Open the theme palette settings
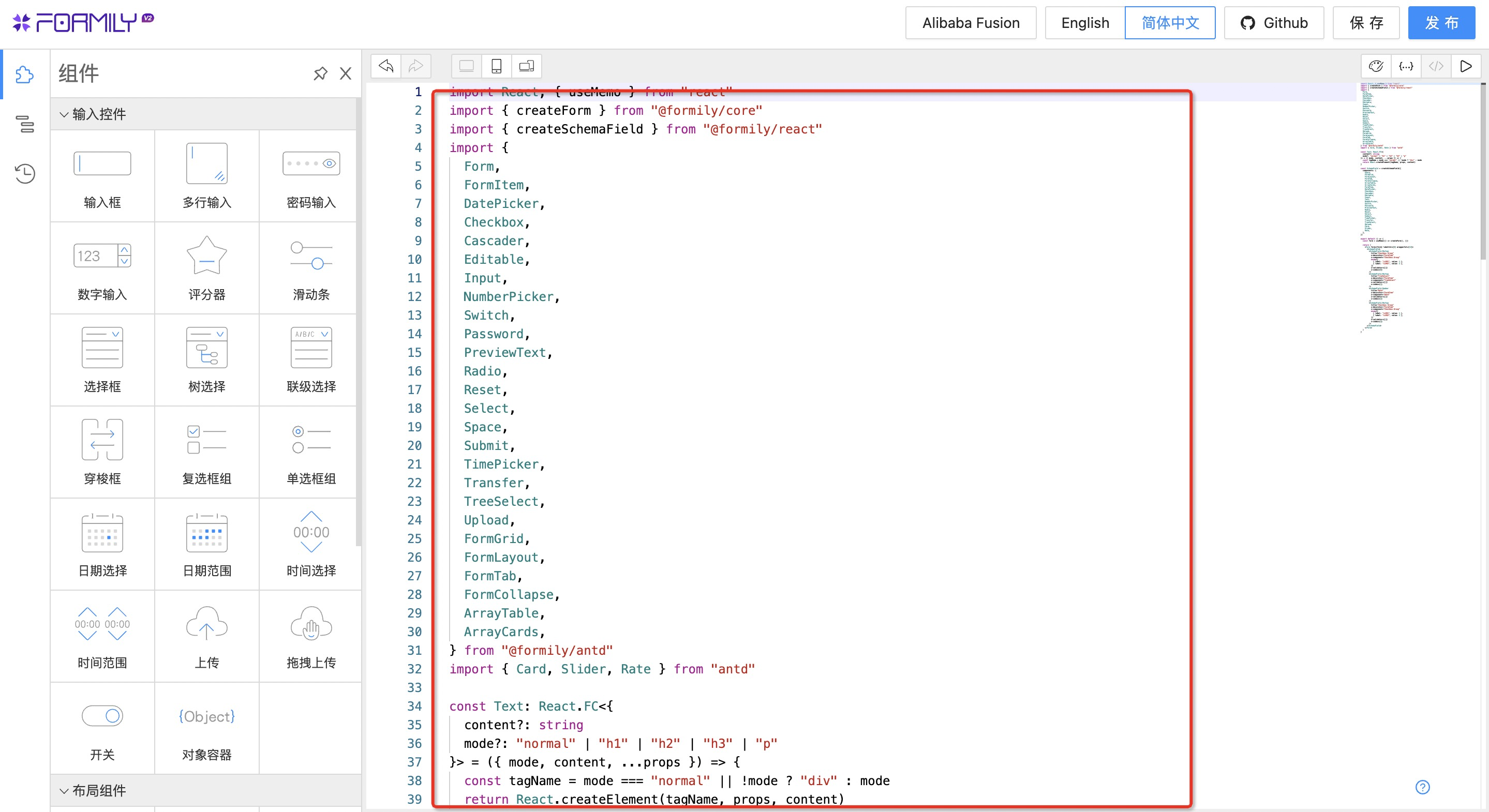The image size is (1489, 812). point(1377,66)
